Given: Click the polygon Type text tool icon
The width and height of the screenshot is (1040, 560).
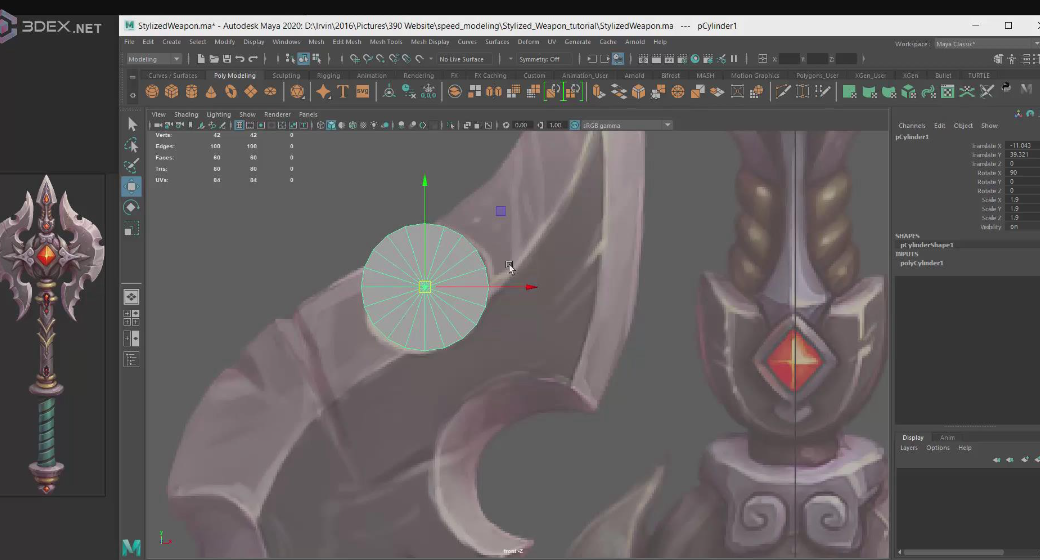Looking at the screenshot, I should coord(342,92).
